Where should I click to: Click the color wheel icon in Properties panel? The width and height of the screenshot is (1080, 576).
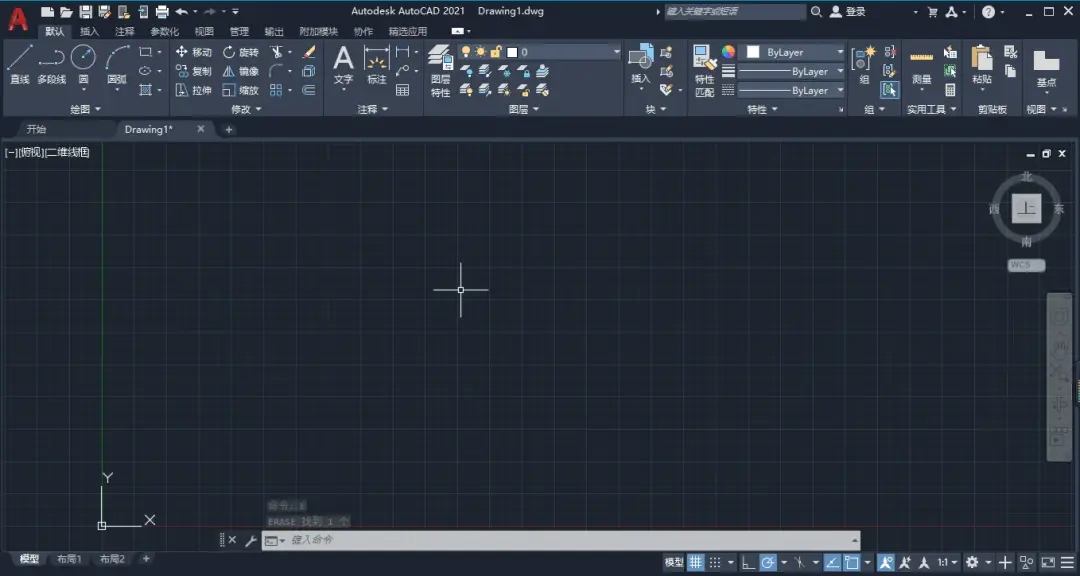click(728, 52)
